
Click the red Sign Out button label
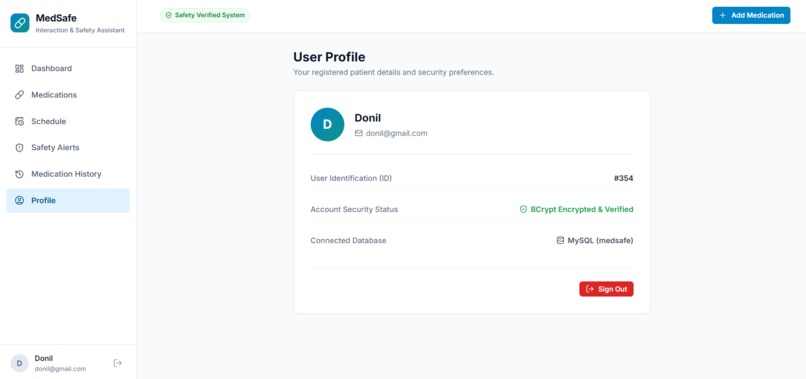click(x=613, y=289)
